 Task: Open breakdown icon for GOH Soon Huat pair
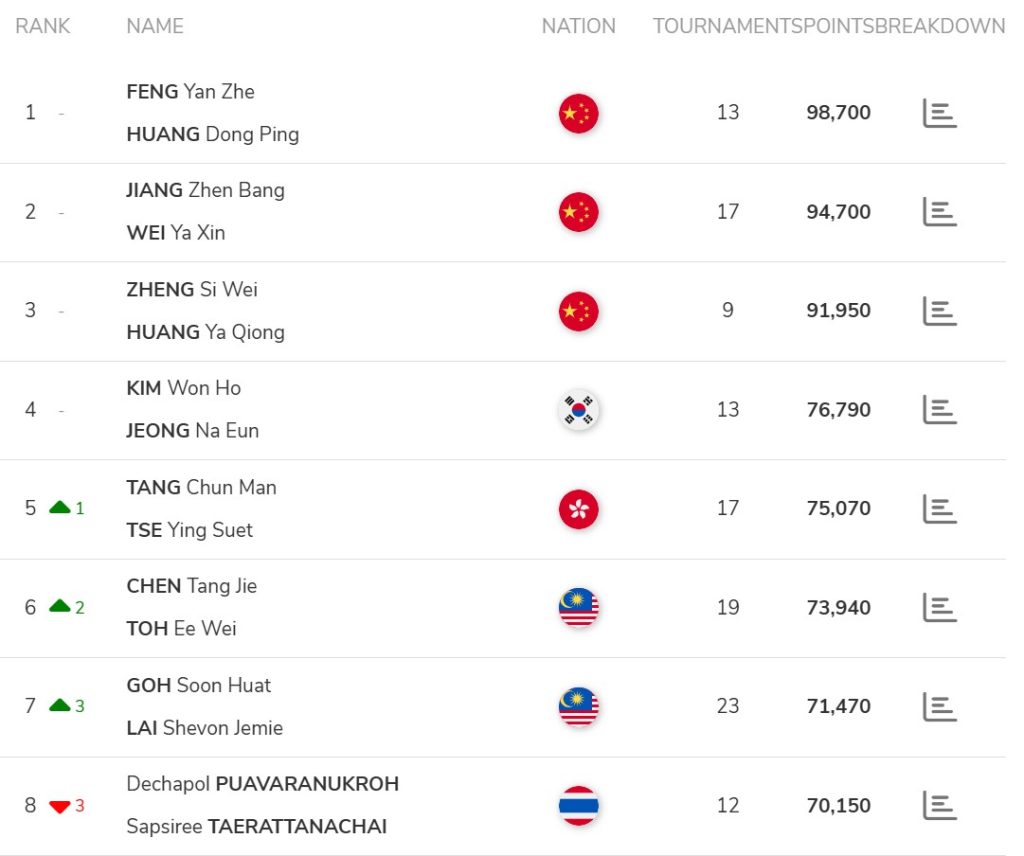click(x=939, y=707)
